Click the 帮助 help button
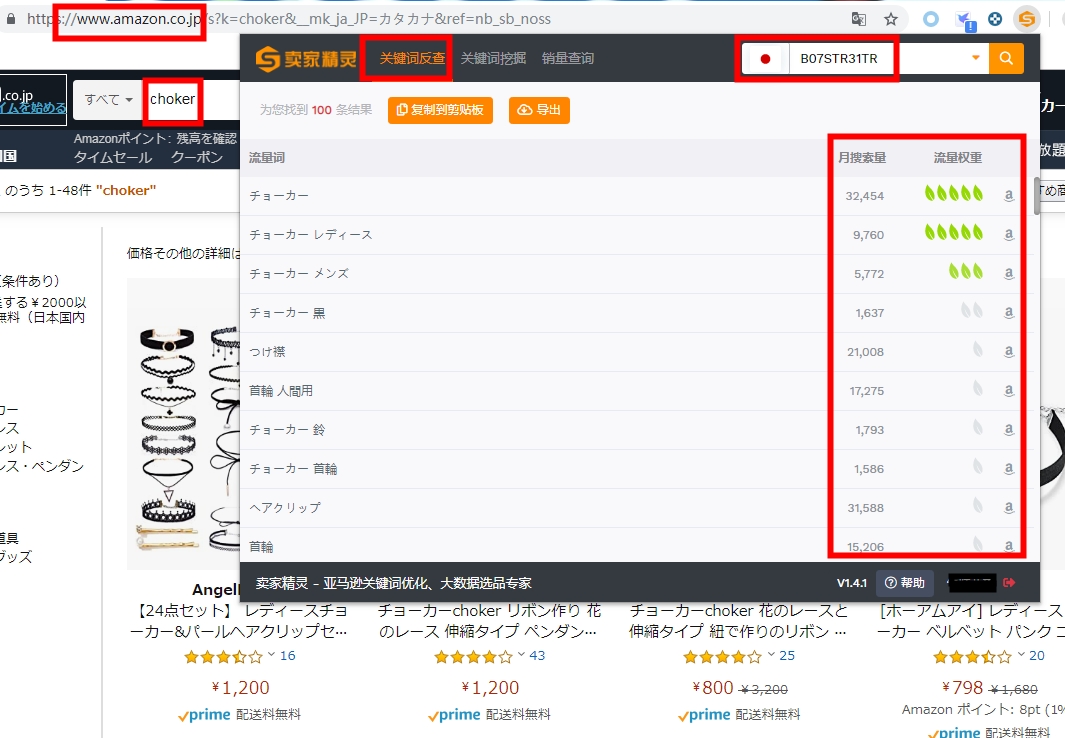This screenshot has height=738, width=1065. click(x=905, y=583)
